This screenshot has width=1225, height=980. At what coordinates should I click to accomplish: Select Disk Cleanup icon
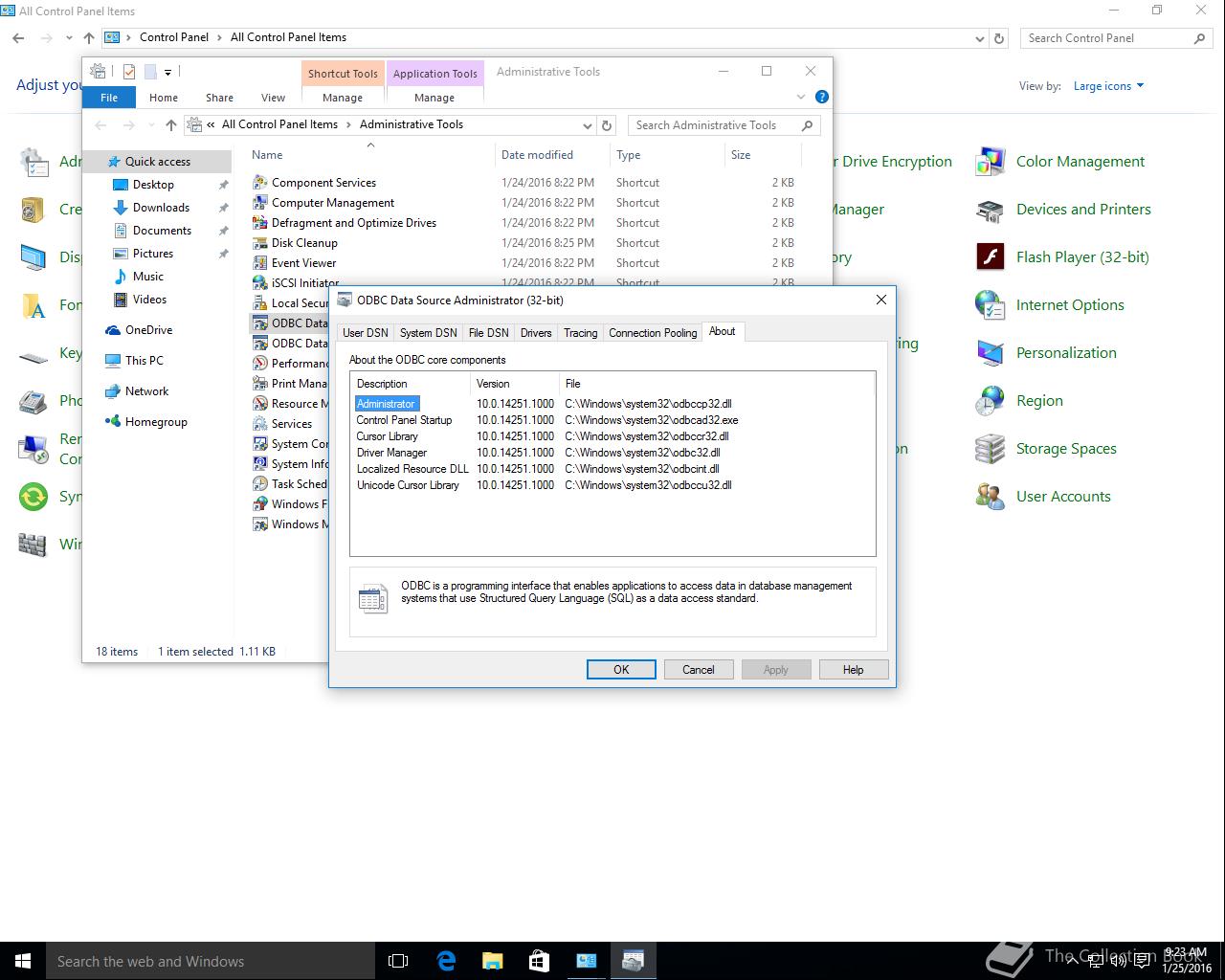[x=259, y=242]
